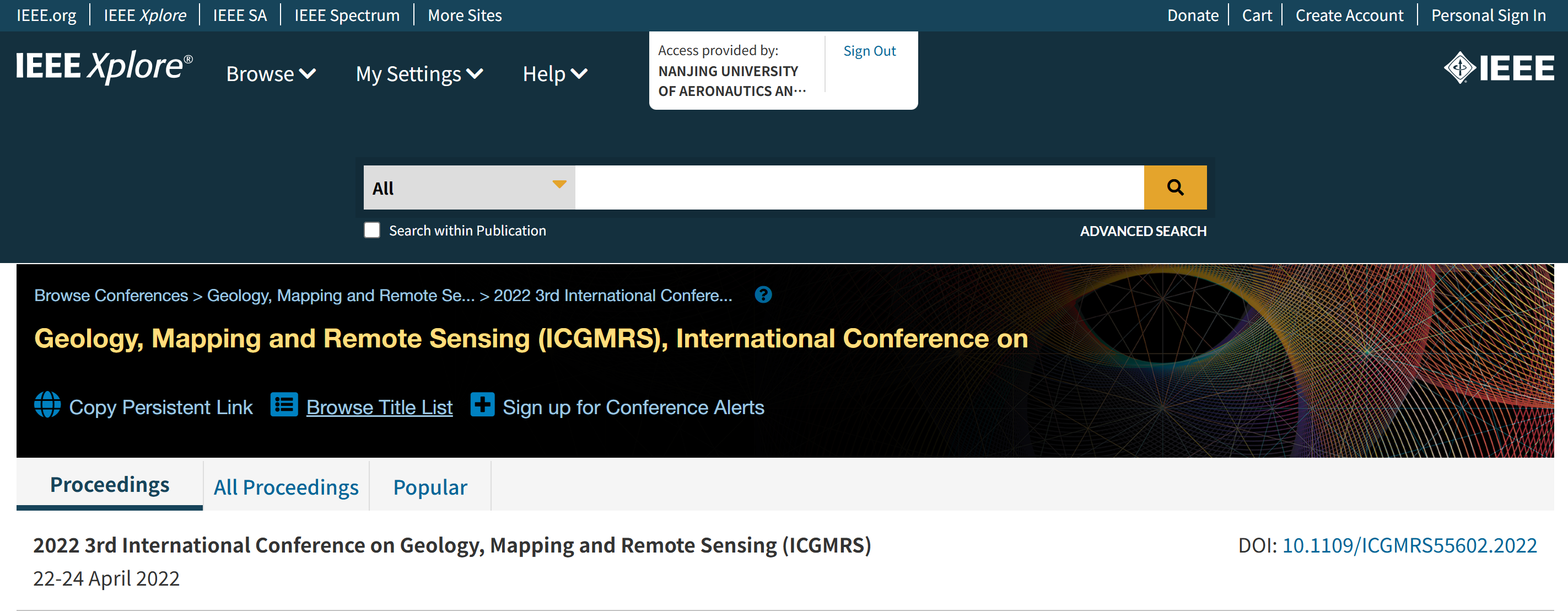Open the Cart link
The image size is (1568, 611).
click(1257, 15)
